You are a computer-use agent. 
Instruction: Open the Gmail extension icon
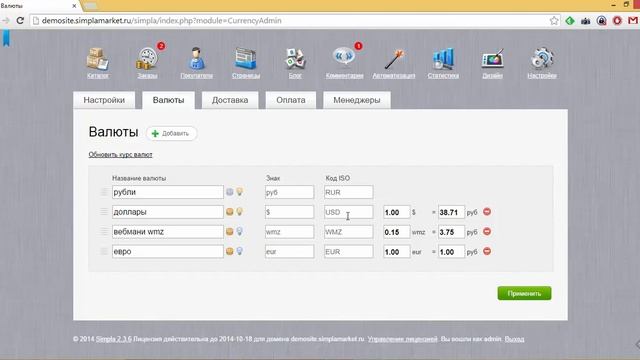tap(633, 20)
